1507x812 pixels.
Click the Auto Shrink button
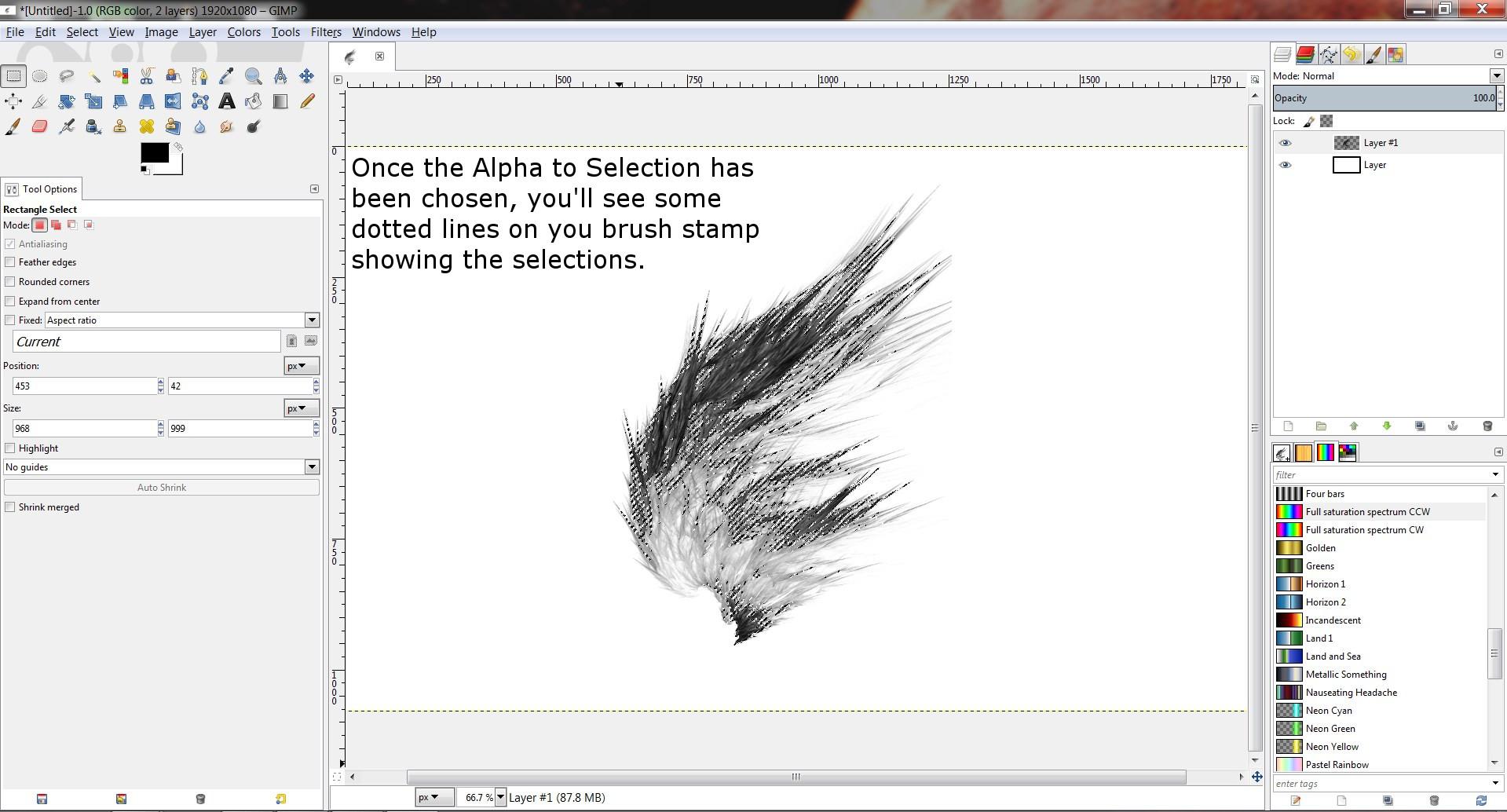(x=161, y=488)
